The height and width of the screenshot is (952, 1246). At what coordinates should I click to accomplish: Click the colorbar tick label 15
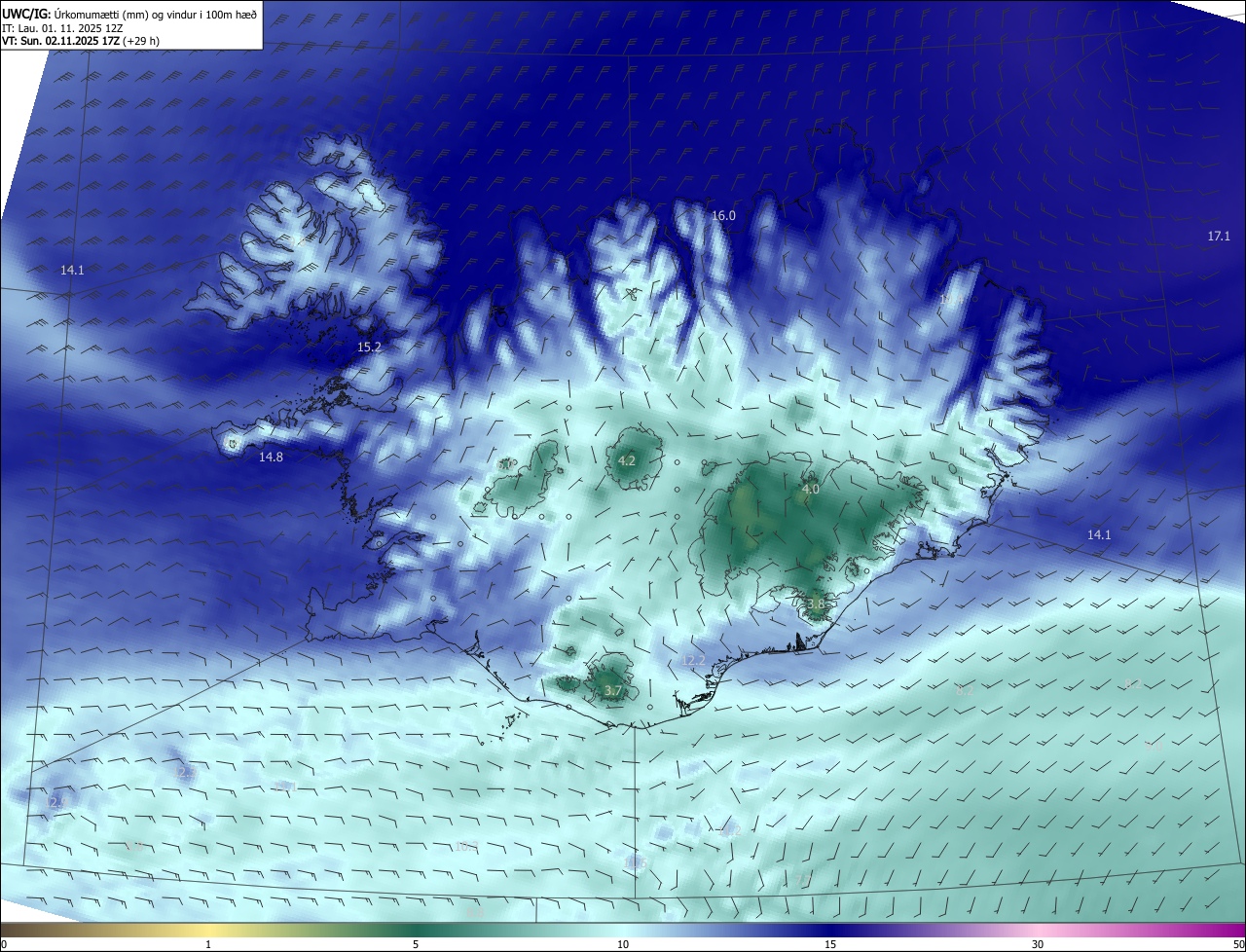point(830,945)
